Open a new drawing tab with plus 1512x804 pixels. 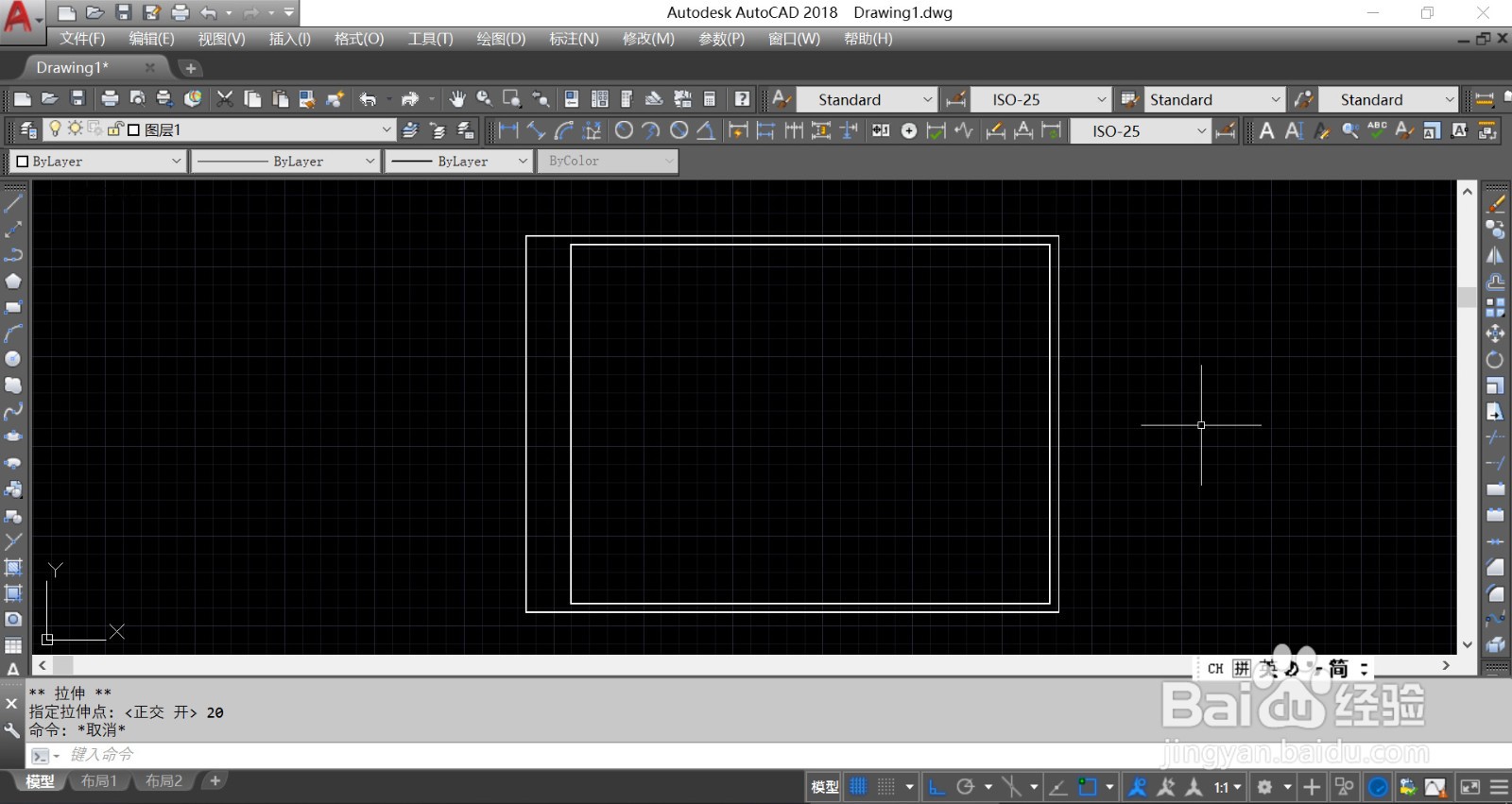(x=190, y=68)
